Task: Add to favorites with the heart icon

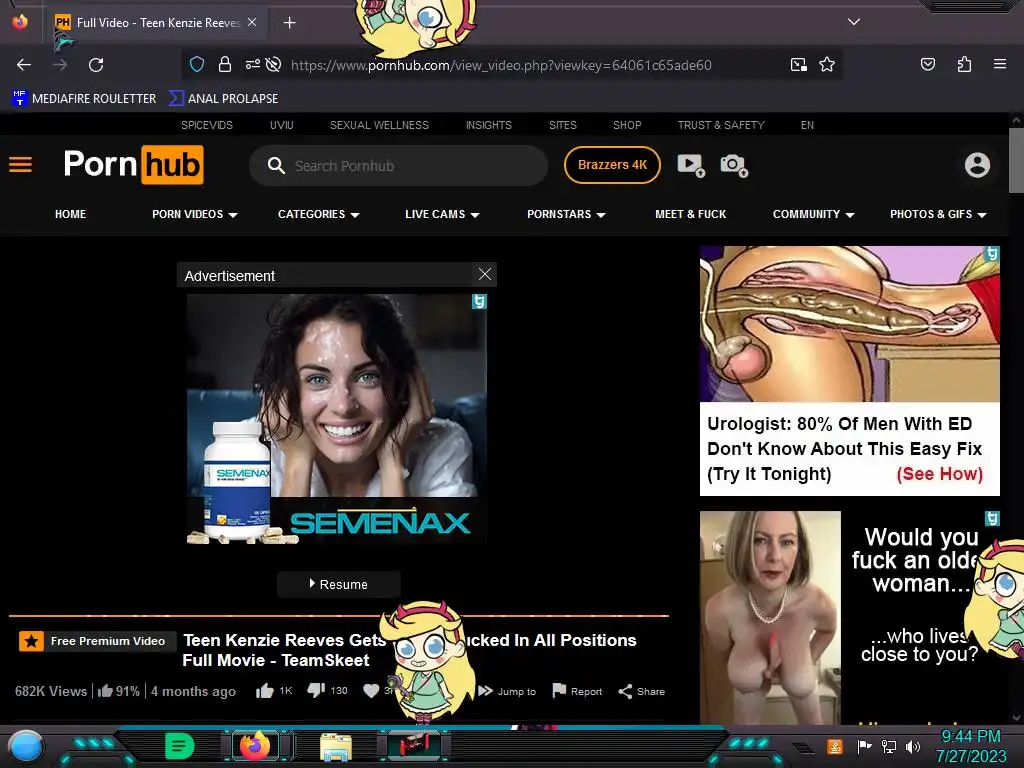Action: click(371, 691)
